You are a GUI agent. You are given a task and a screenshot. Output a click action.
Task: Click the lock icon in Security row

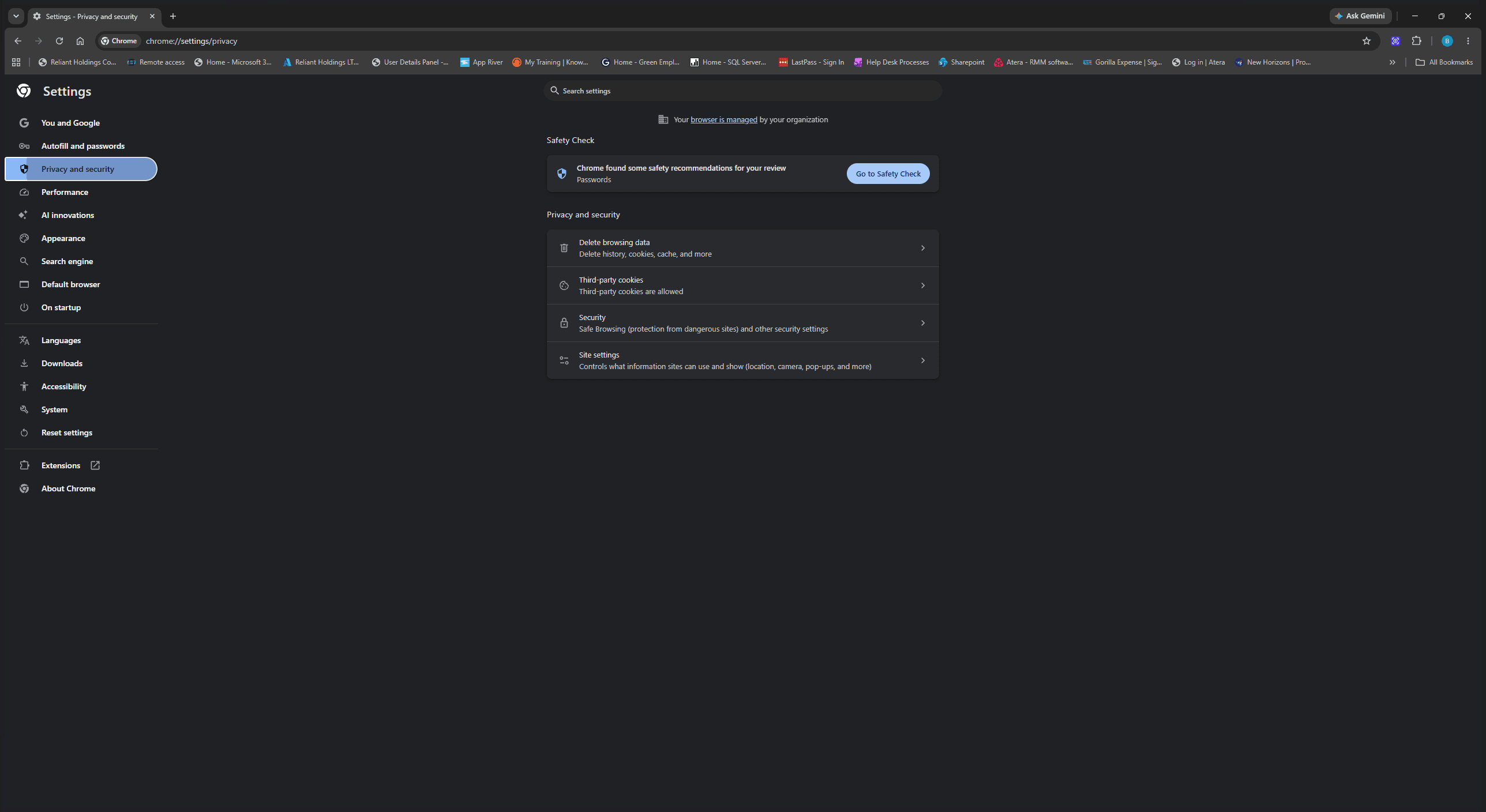tap(564, 323)
